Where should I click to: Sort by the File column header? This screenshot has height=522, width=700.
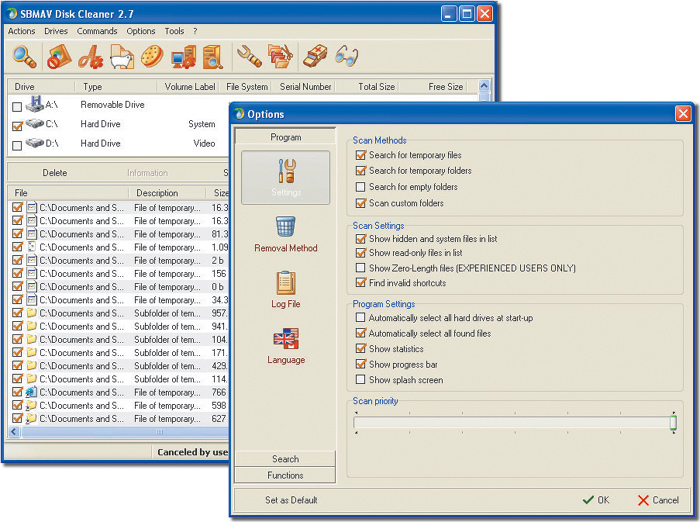click(x=69, y=193)
